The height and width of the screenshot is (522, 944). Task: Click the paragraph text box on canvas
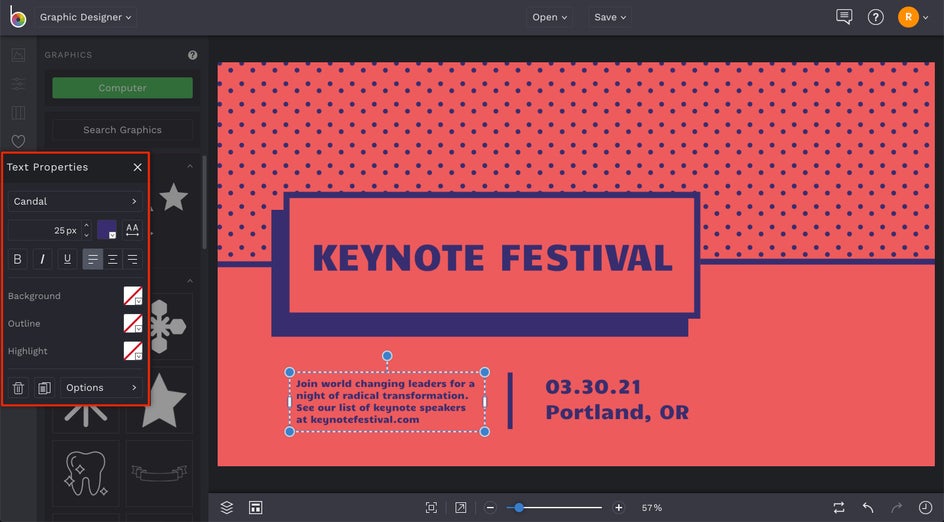385,402
